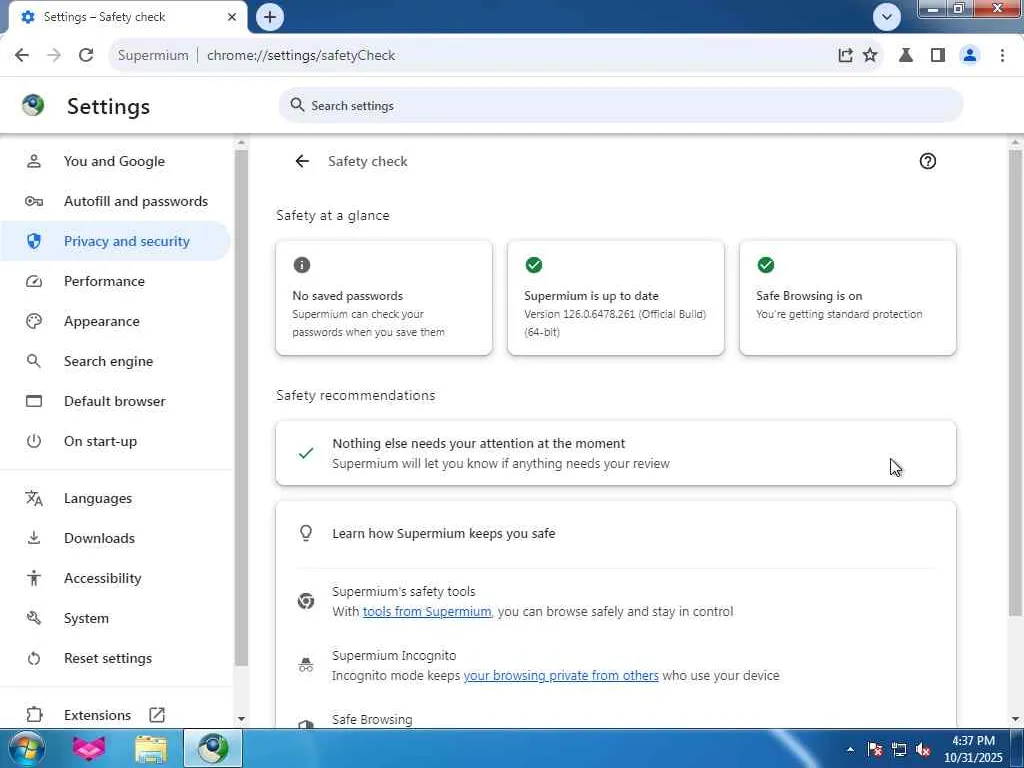
Task: Click the Incognito spy icon
Action: click(306, 665)
